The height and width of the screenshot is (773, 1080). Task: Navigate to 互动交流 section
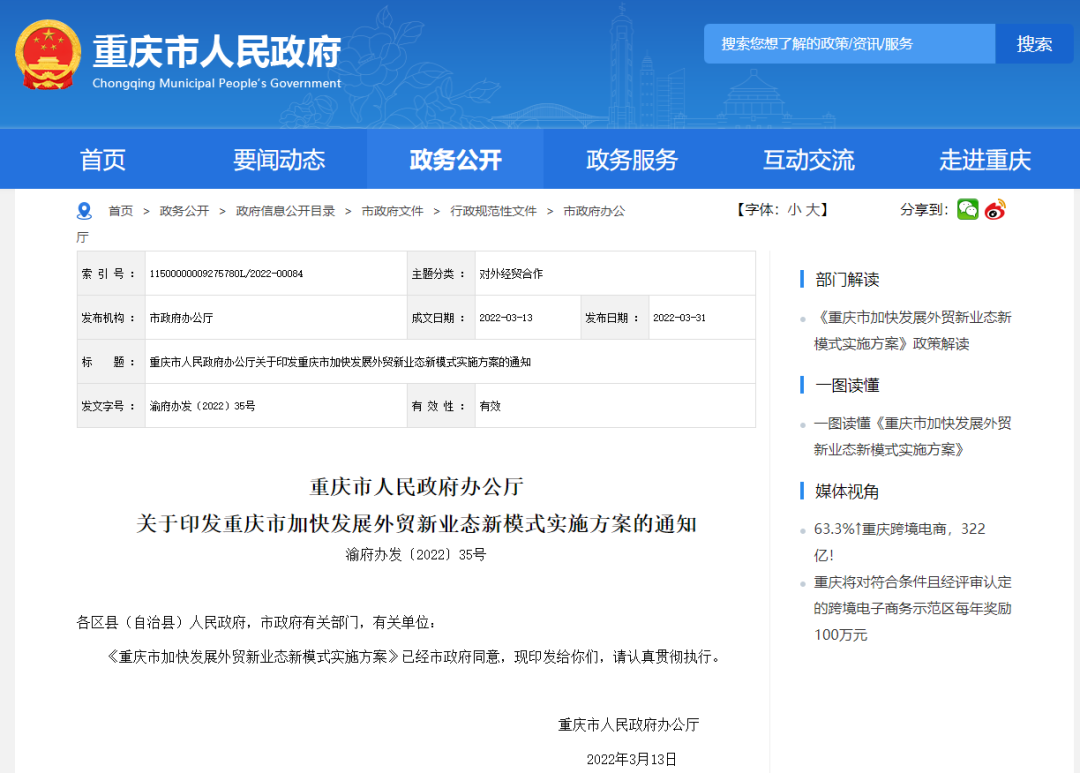[808, 160]
